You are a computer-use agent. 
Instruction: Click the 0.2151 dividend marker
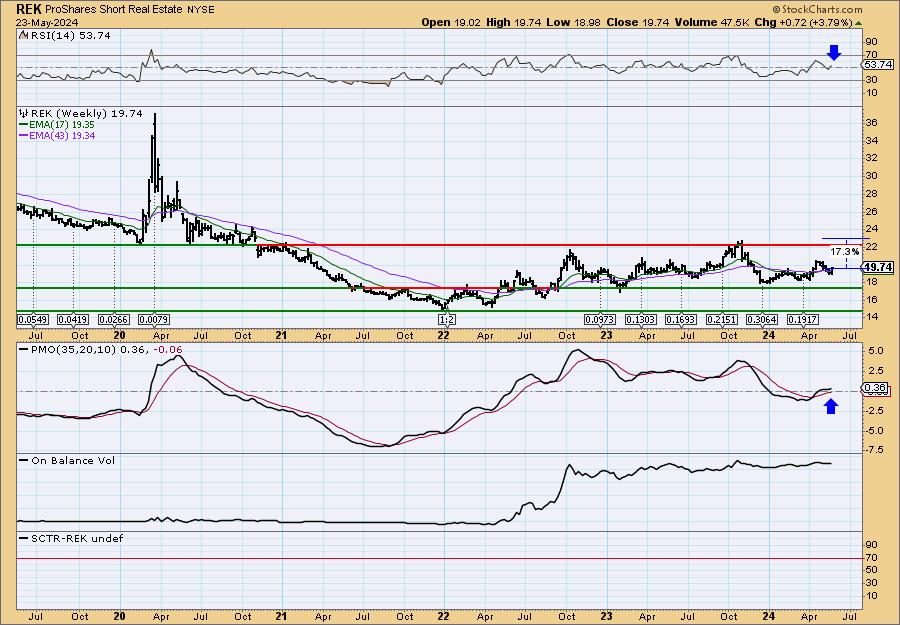click(722, 319)
